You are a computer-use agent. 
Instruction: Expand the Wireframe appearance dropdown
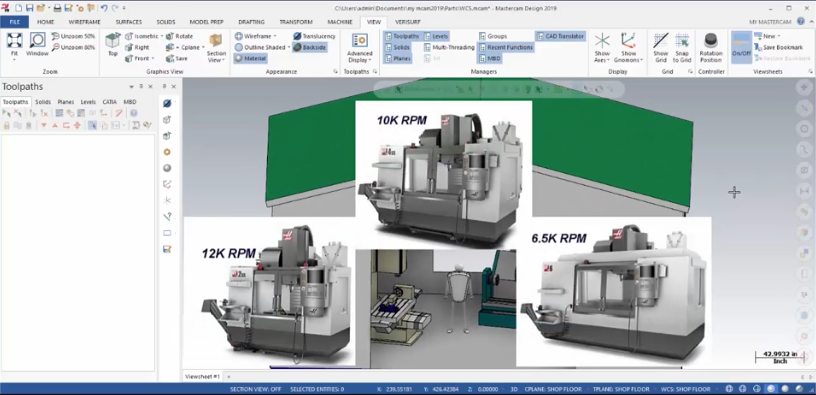tap(256, 36)
